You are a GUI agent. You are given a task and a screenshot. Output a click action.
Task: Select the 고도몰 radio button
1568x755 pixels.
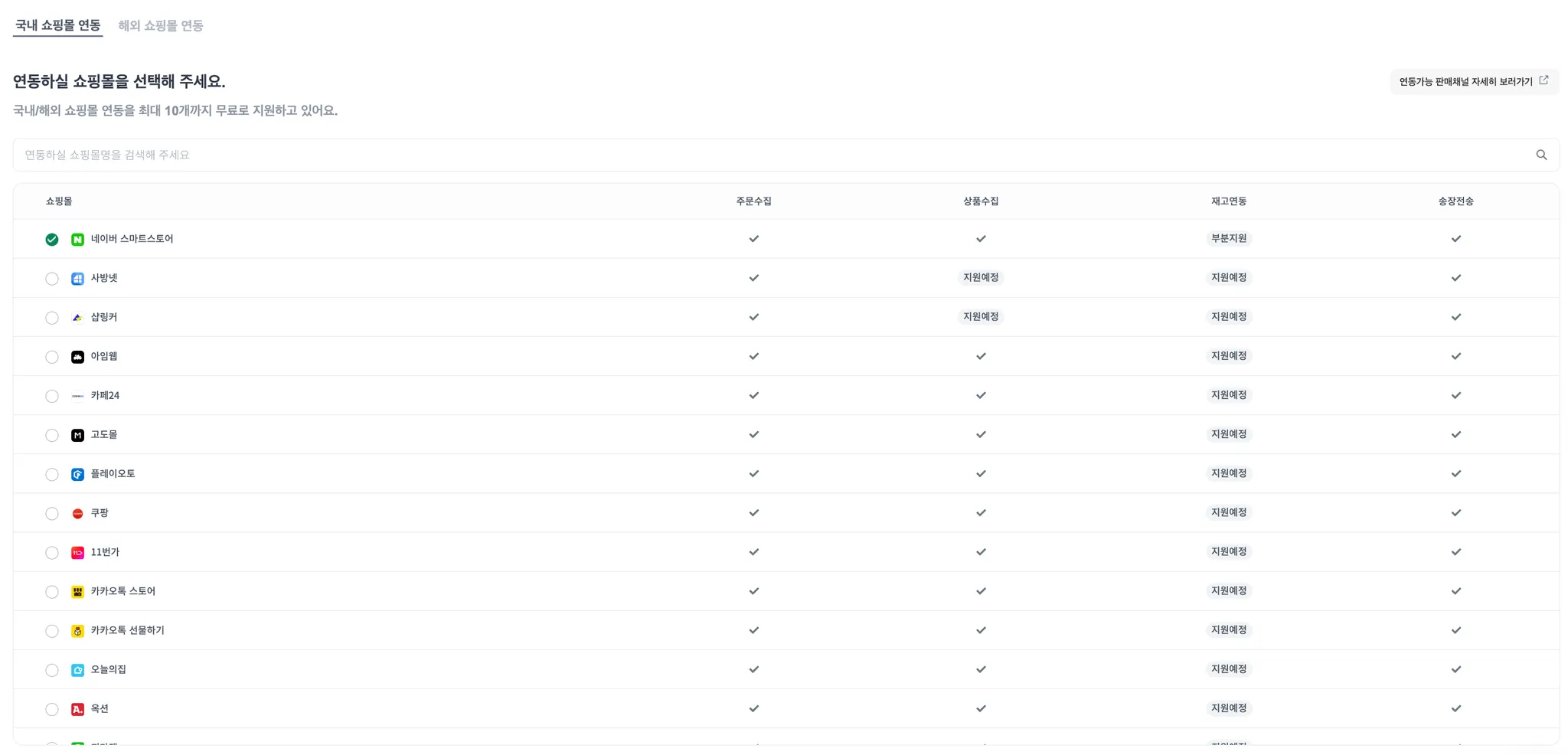[x=52, y=435]
